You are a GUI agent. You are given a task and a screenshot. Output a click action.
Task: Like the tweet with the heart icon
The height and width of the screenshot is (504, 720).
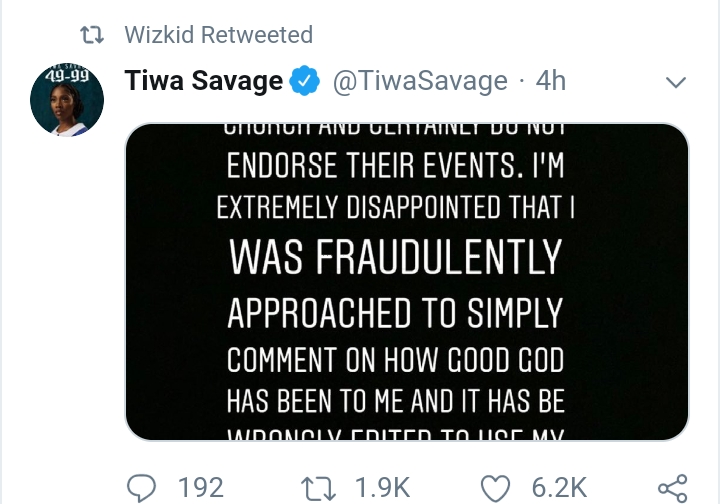click(x=496, y=487)
